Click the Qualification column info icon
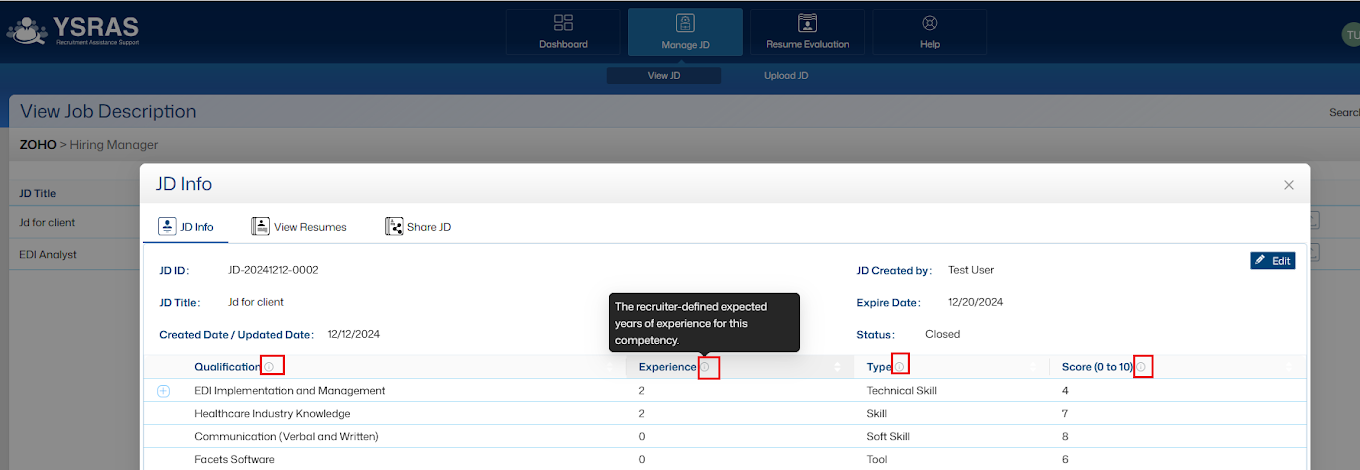This screenshot has width=1360, height=470. 269,367
